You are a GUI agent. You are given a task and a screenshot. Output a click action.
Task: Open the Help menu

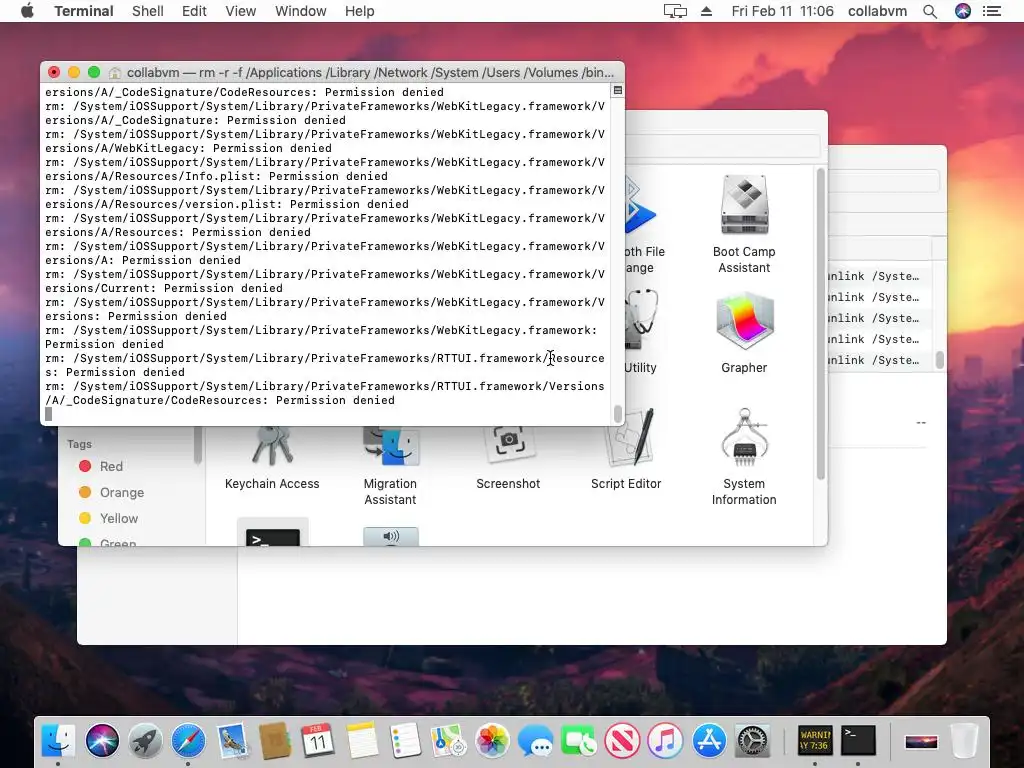click(x=359, y=11)
